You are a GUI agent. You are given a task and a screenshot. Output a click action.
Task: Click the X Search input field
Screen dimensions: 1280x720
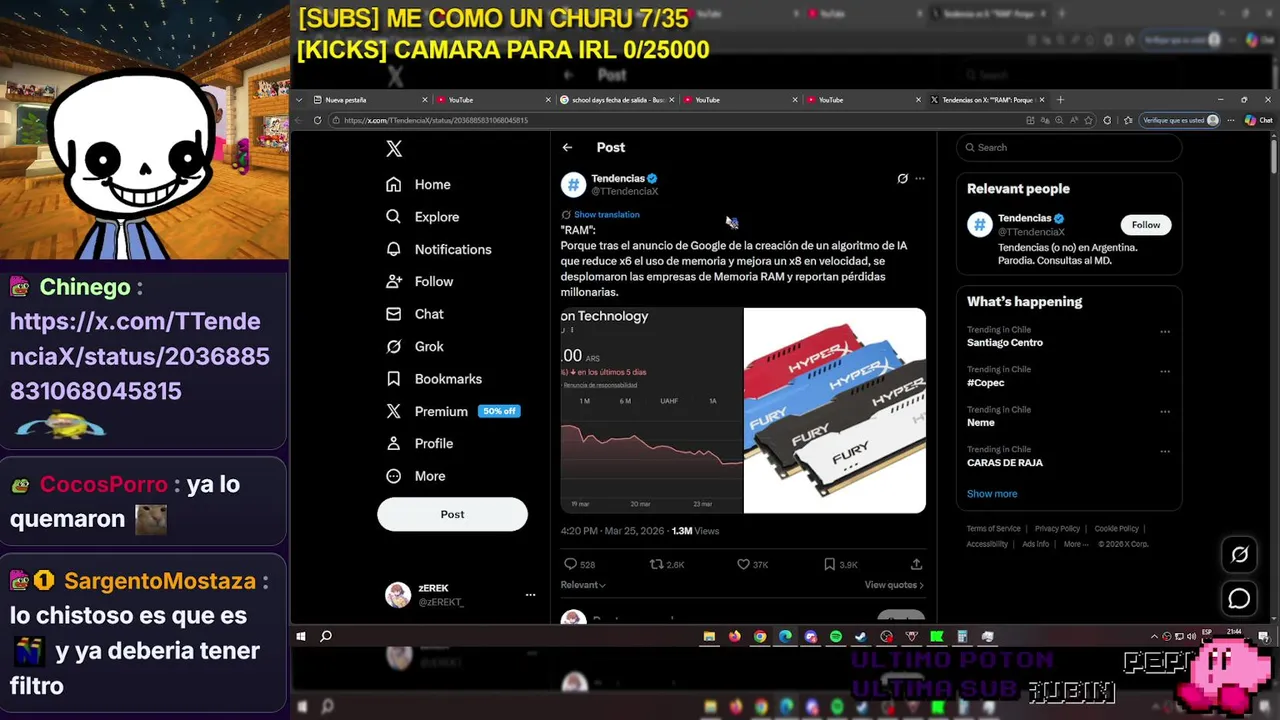coord(1069,147)
